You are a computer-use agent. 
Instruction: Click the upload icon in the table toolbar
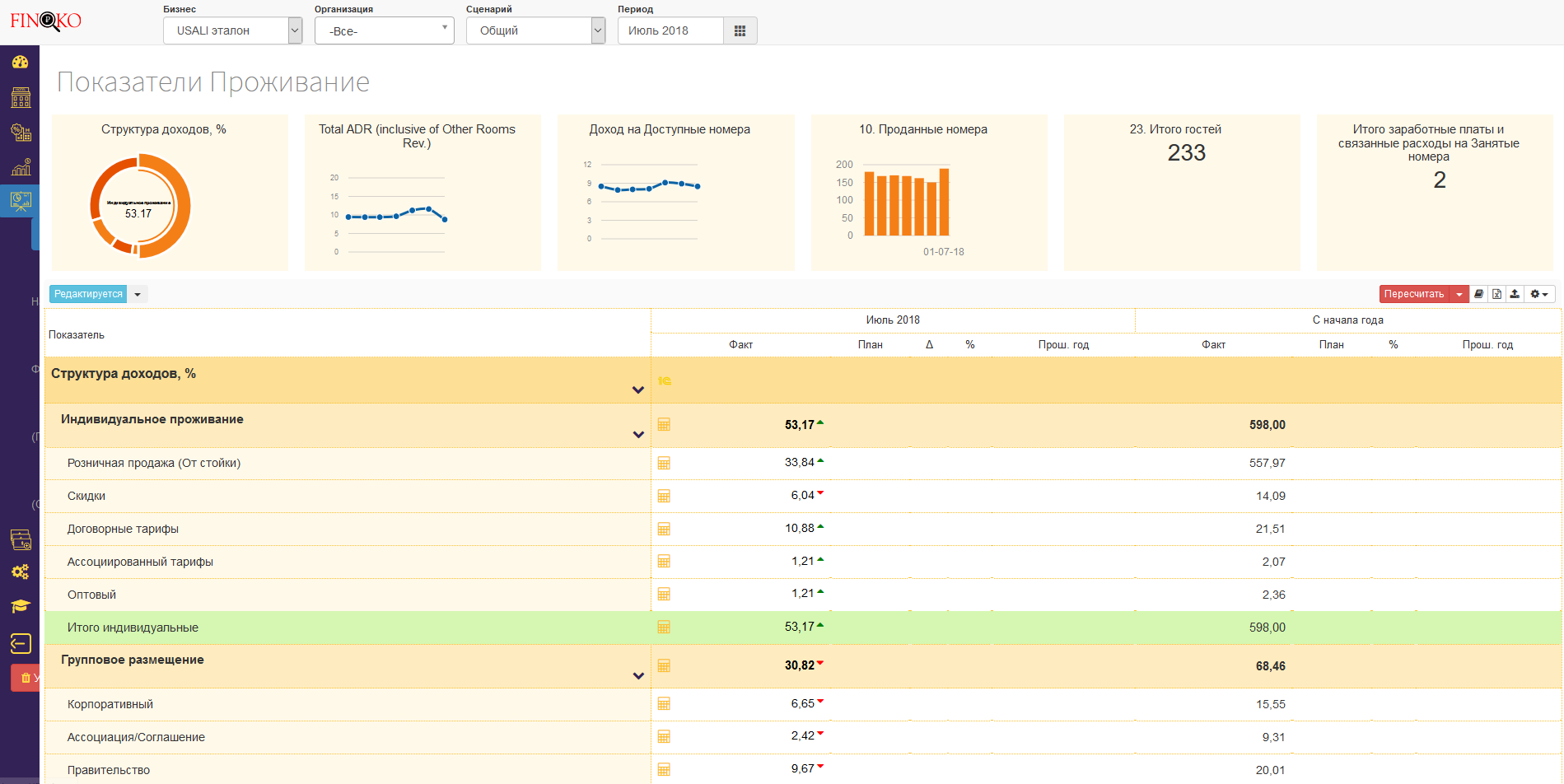tap(1515, 294)
